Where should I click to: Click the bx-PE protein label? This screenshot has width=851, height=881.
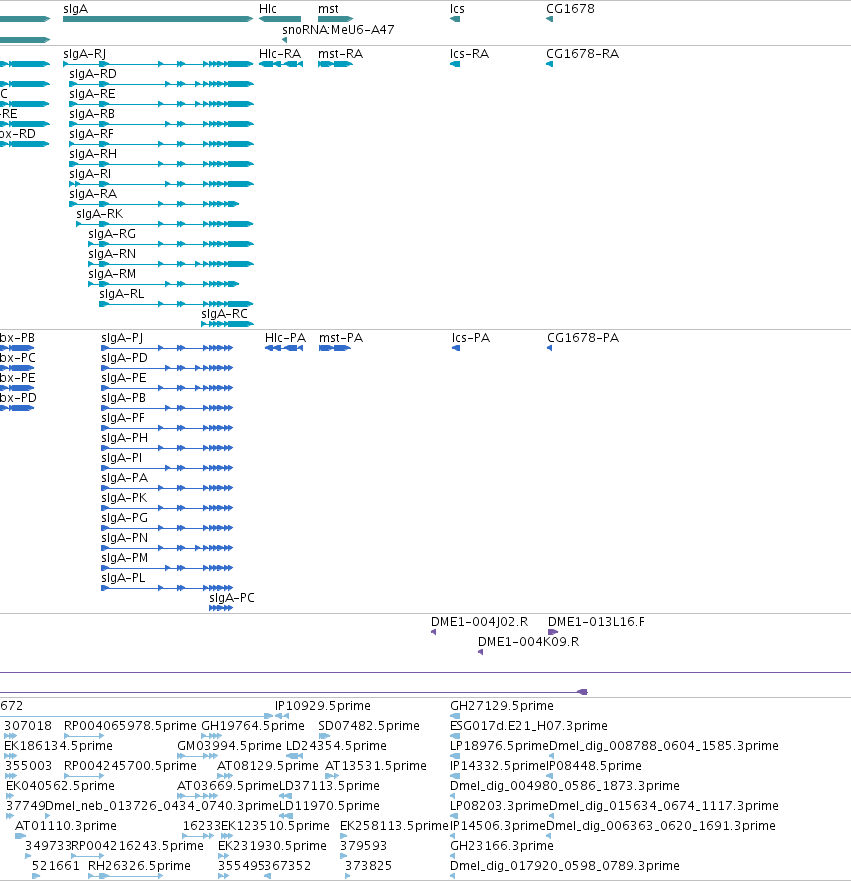click(17, 378)
